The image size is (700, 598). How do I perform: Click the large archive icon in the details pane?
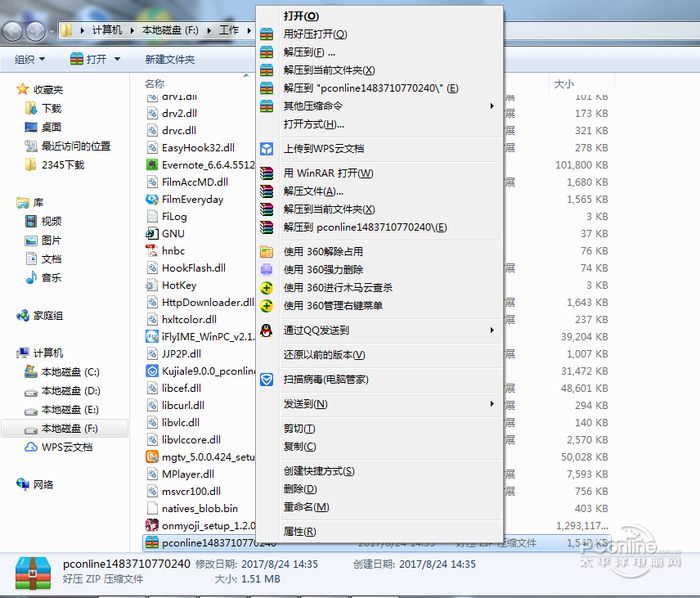click(x=33, y=573)
